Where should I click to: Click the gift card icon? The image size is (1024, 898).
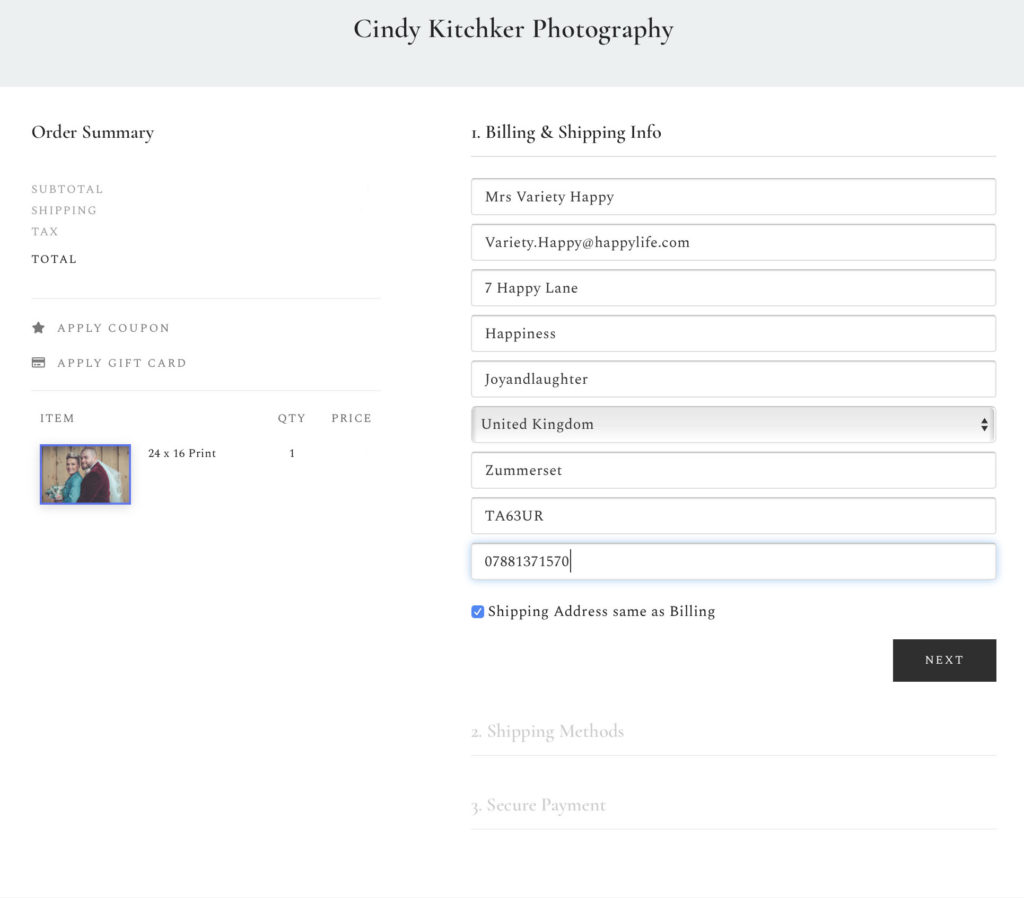click(x=39, y=362)
